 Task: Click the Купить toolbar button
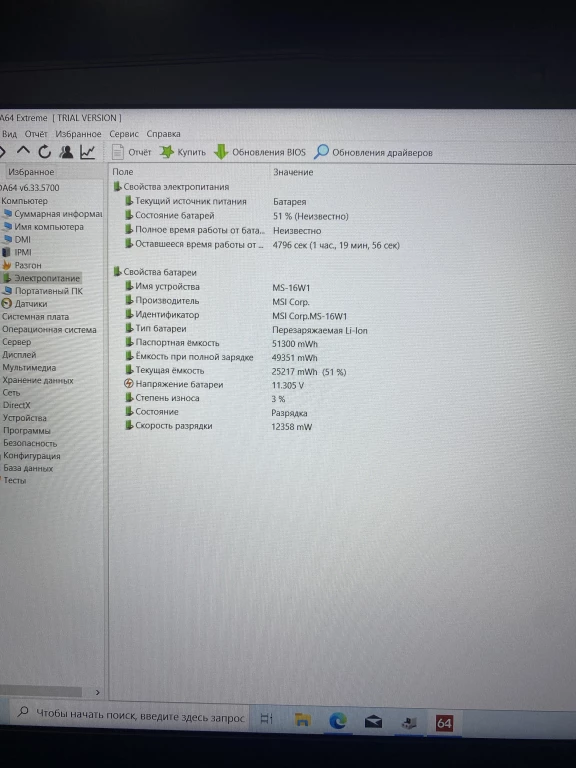183,152
